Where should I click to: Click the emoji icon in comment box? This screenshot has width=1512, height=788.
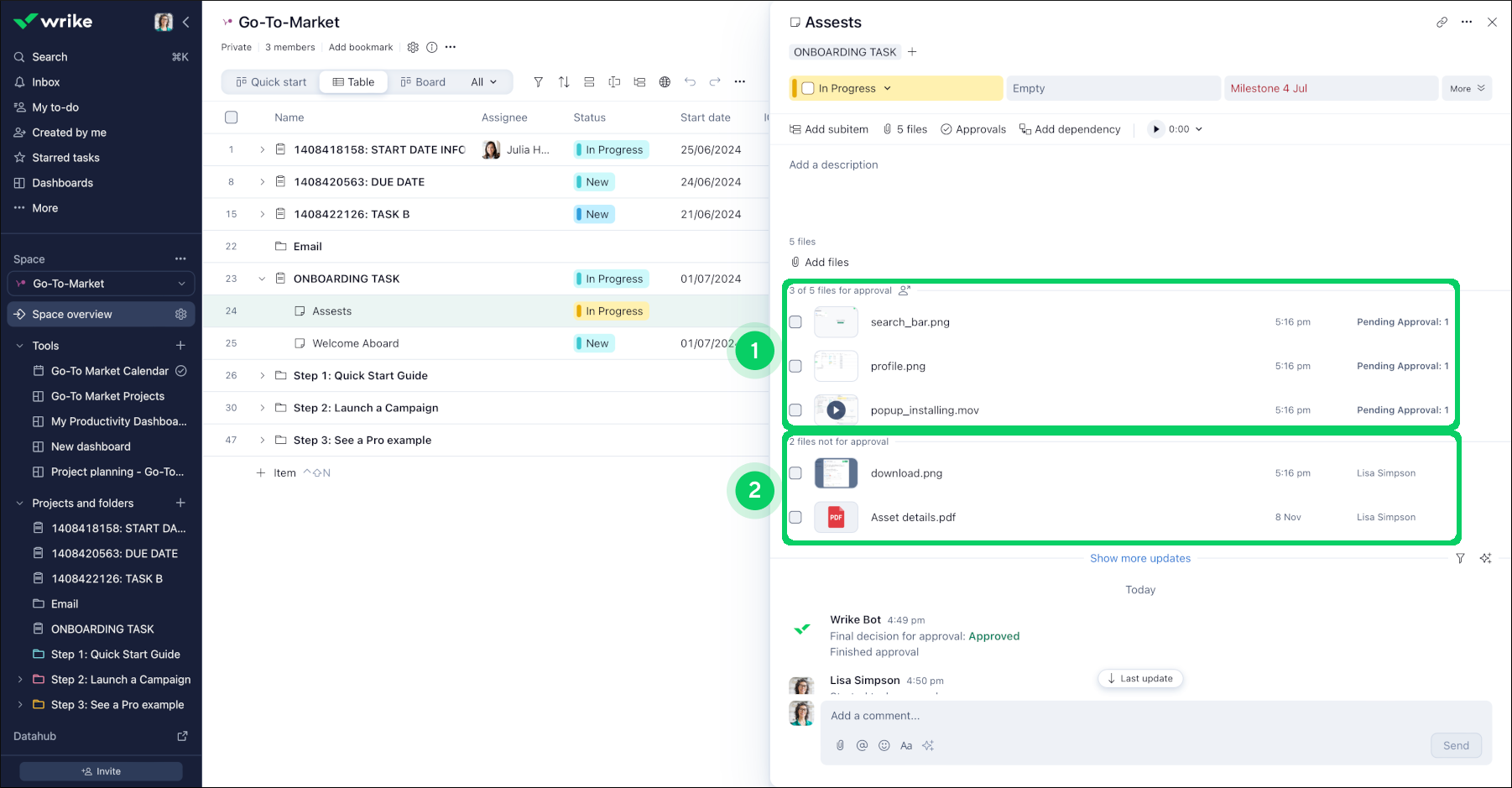pos(884,746)
